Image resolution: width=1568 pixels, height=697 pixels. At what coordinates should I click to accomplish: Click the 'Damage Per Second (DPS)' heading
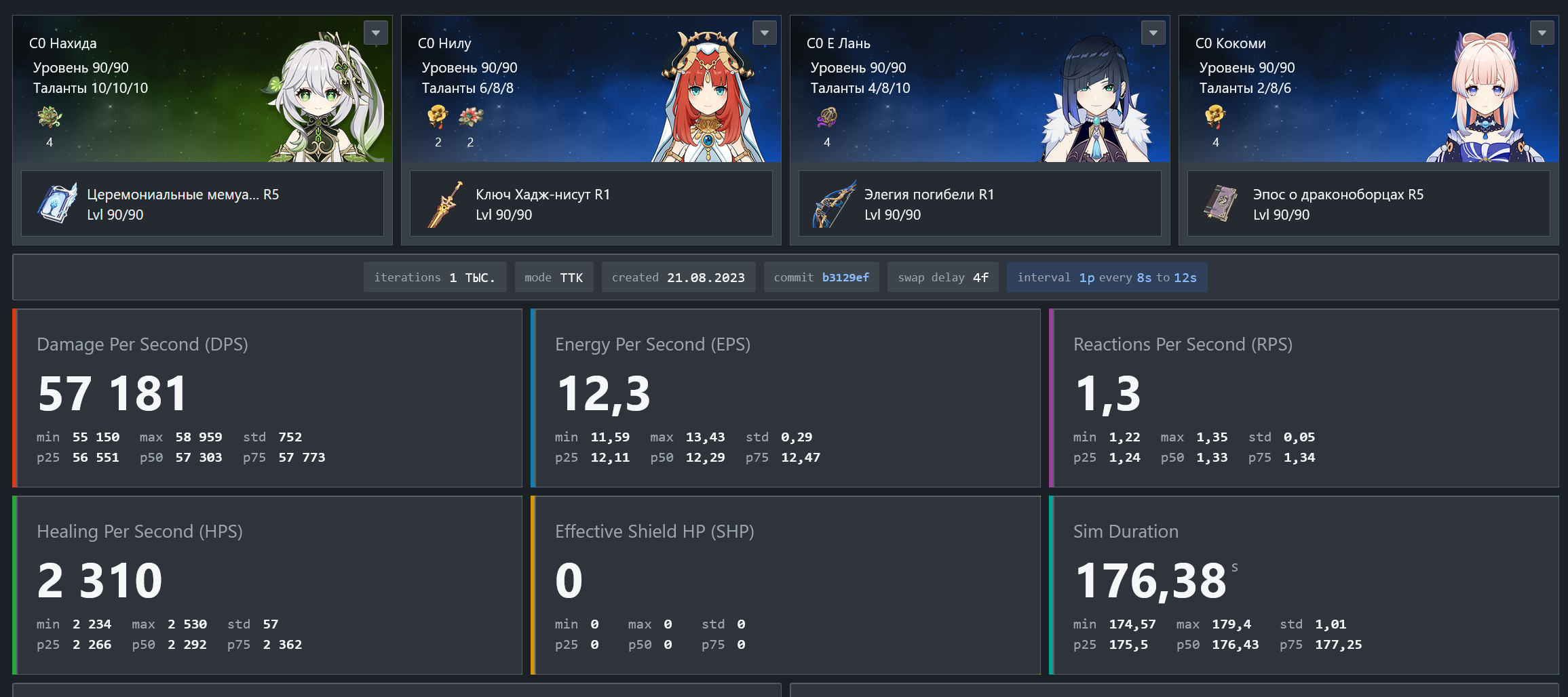click(x=142, y=344)
